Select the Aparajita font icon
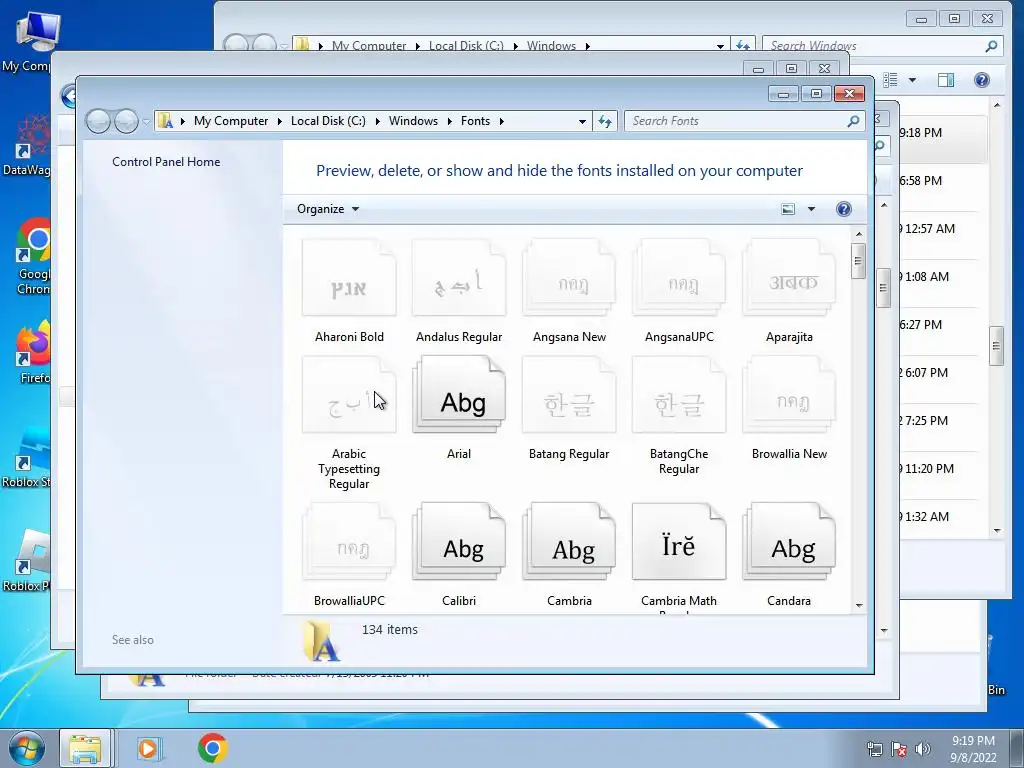Image resolution: width=1024 pixels, height=768 pixels. [789, 278]
